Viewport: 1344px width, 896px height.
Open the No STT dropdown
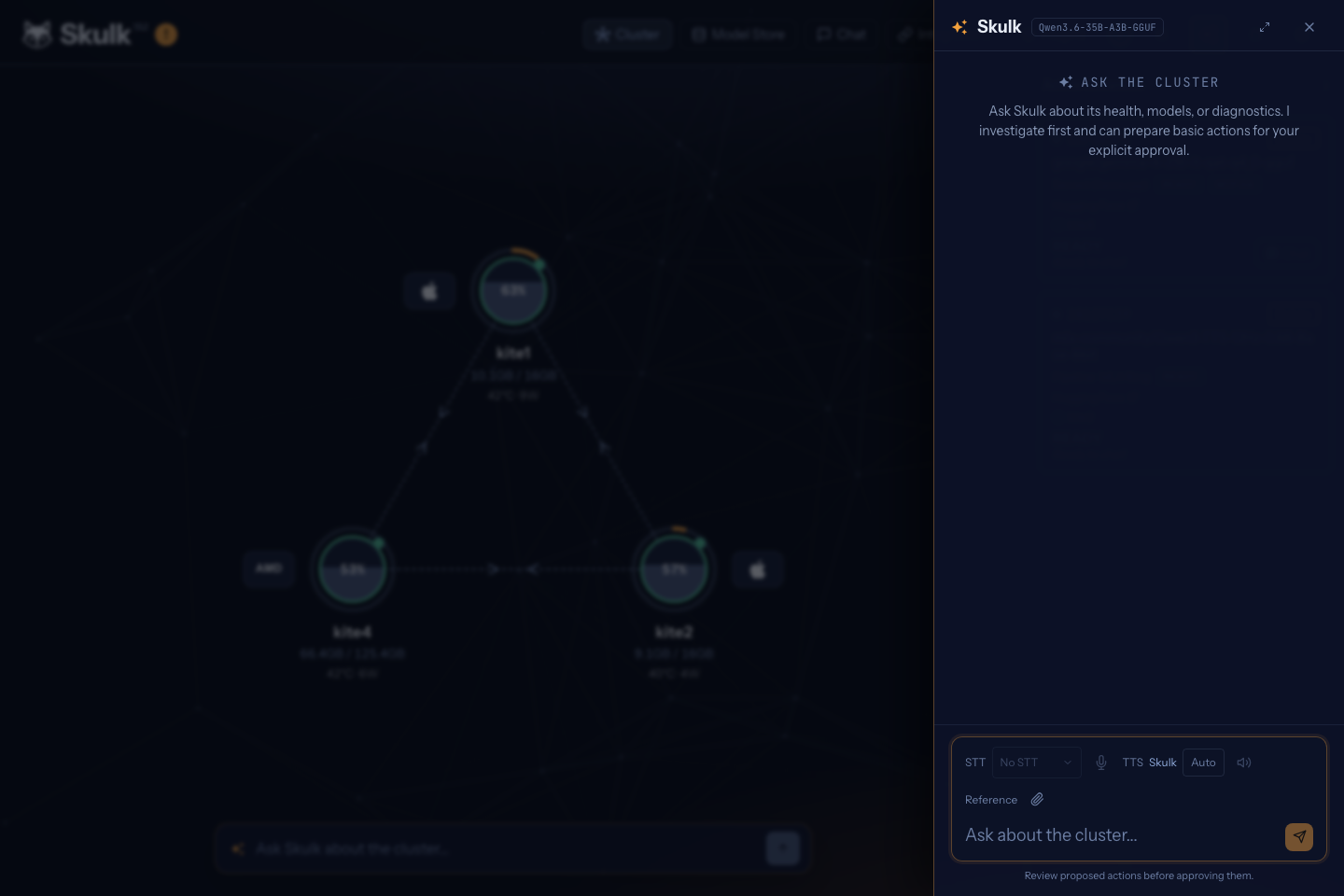[1036, 763]
